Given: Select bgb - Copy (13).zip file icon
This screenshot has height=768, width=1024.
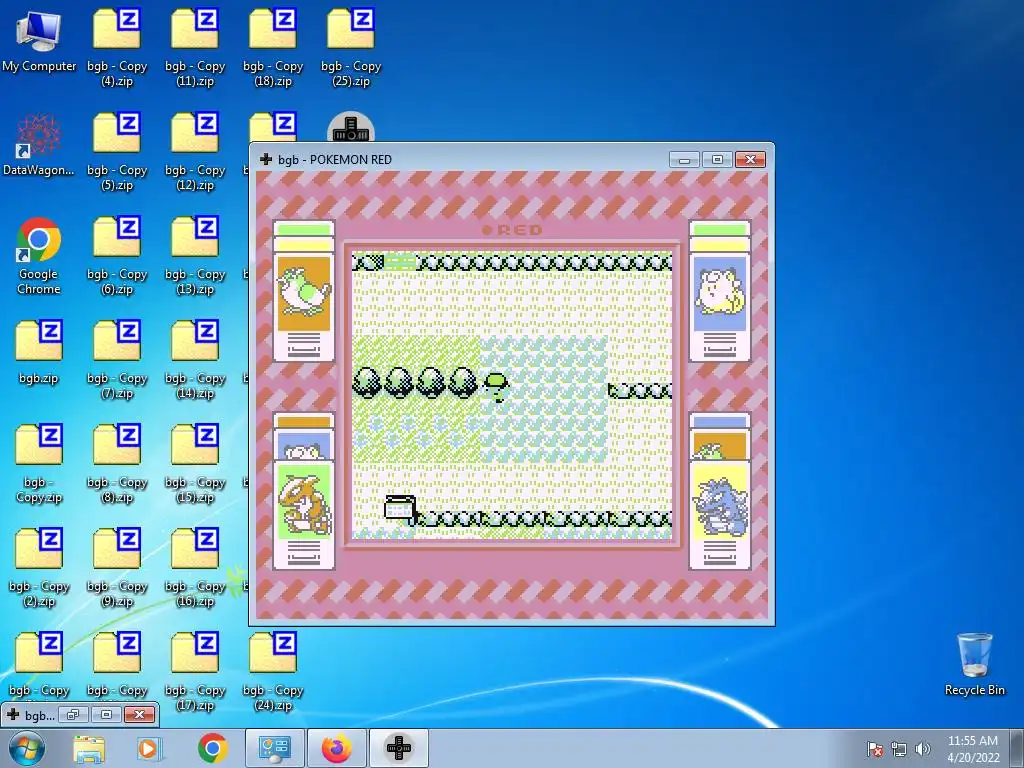Looking at the screenshot, I should [x=195, y=256].
